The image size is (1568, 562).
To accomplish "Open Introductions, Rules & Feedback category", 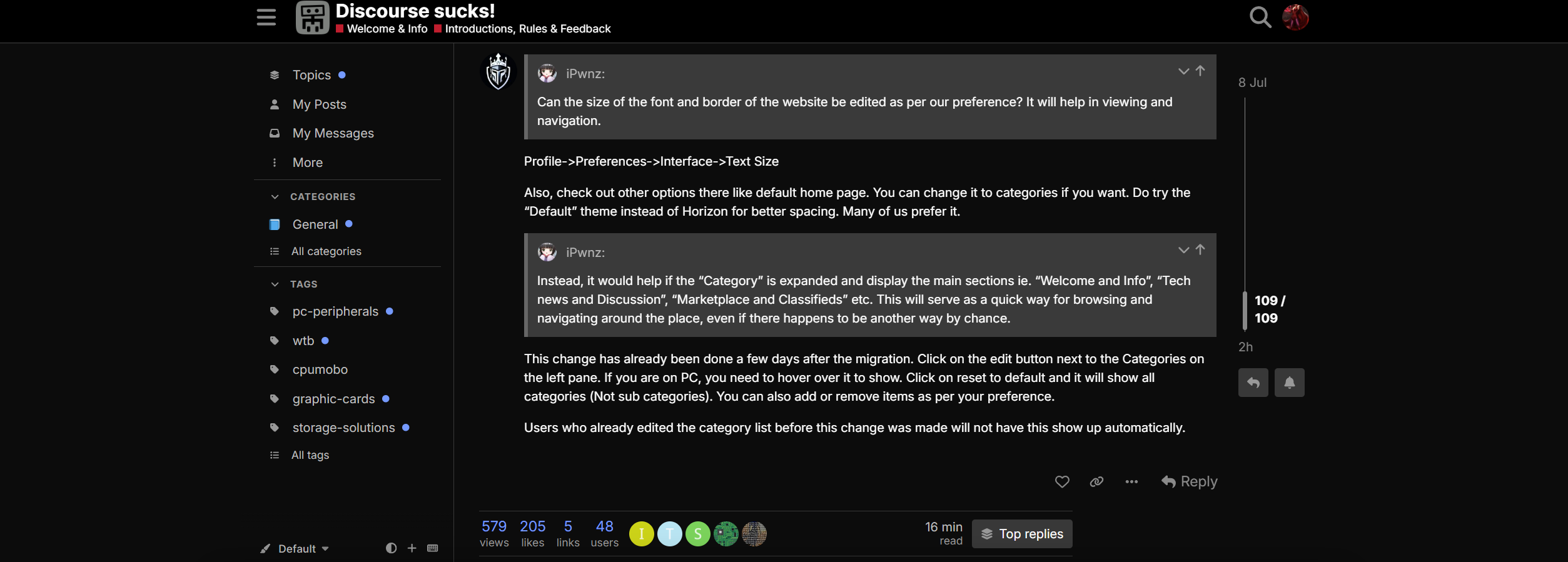I will pos(522,29).
